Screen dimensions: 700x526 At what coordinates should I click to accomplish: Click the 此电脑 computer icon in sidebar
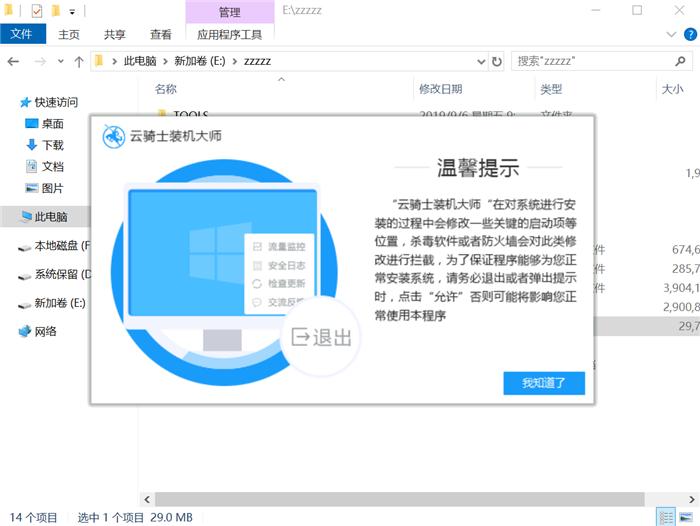(26, 217)
